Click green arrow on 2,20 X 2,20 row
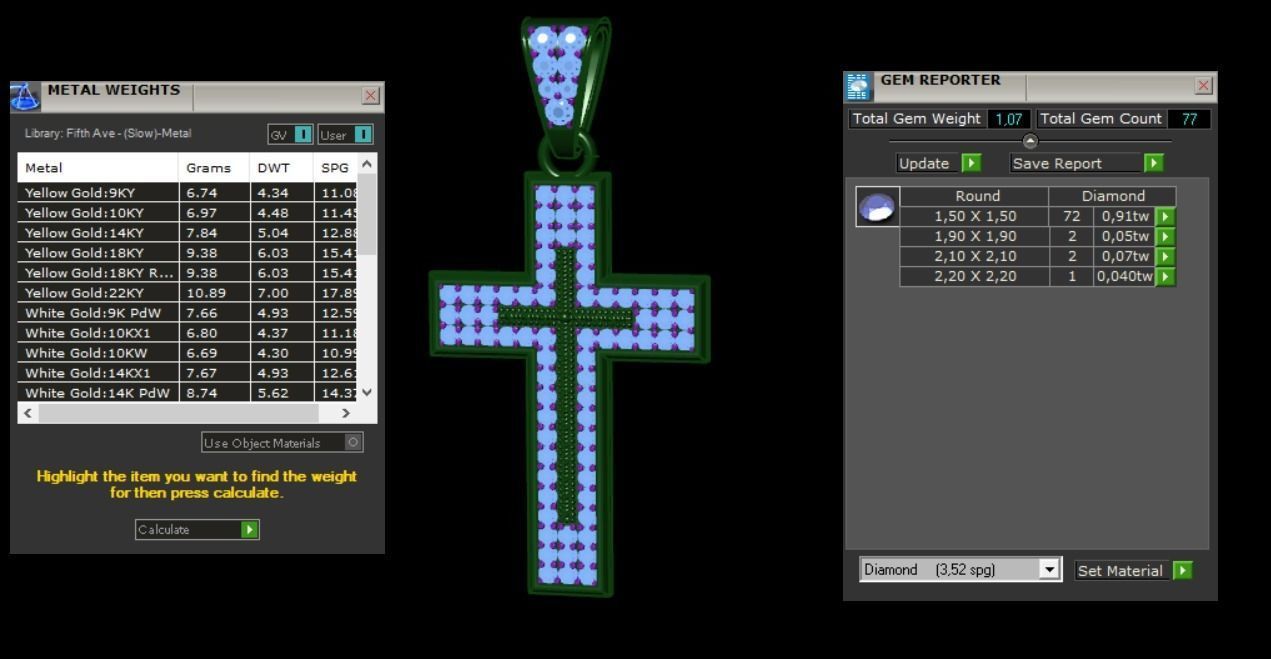 point(1165,276)
